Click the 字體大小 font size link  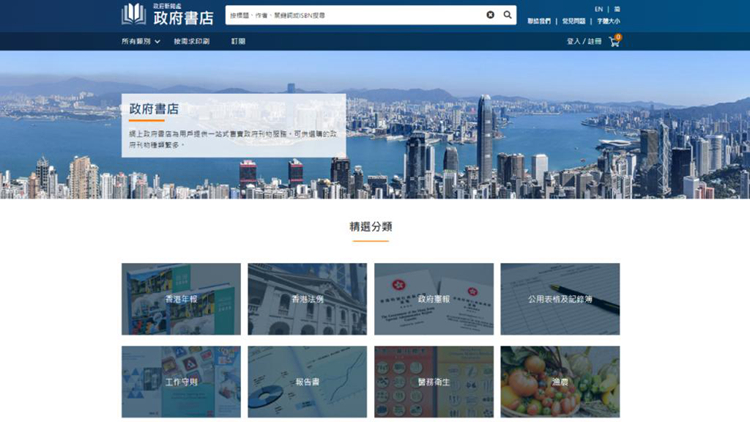608,22
